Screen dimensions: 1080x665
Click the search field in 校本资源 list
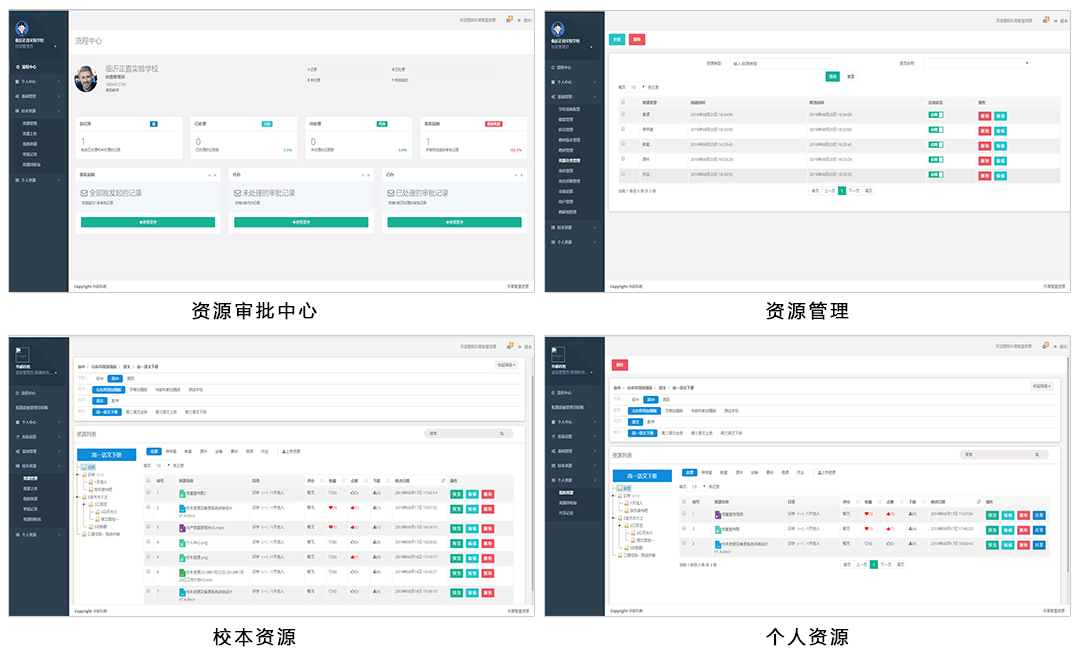[468, 433]
